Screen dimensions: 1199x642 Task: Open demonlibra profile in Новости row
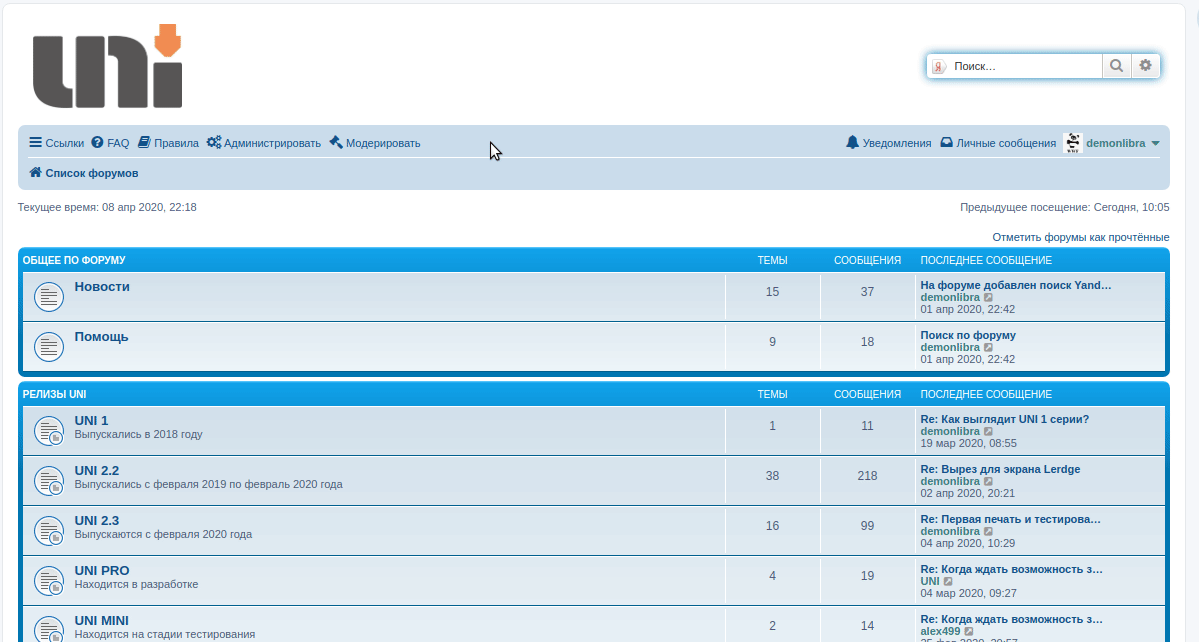(x=950, y=297)
